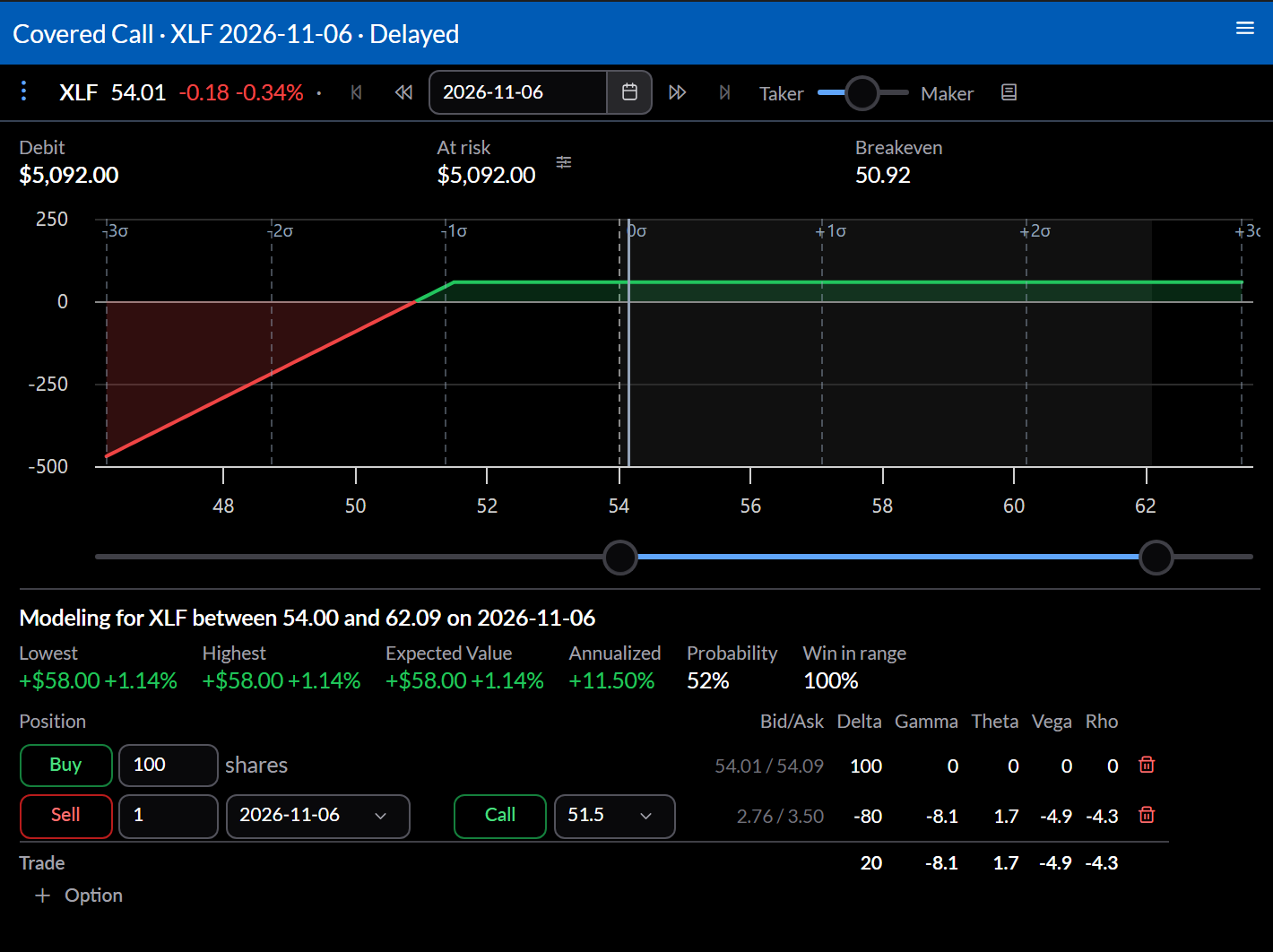Click the Taker/Maker slider knob

tap(862, 92)
